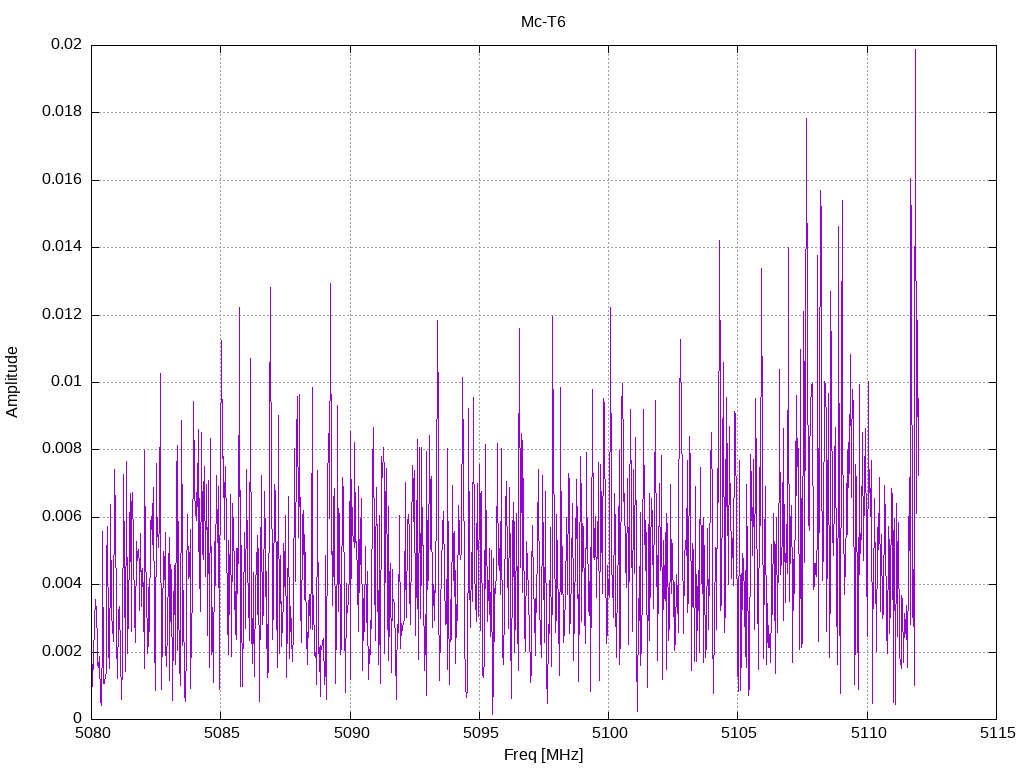Image resolution: width=1024 pixels, height=768 pixels.
Task: Select the 0.004 y-axis tick label
Action: pos(62,584)
